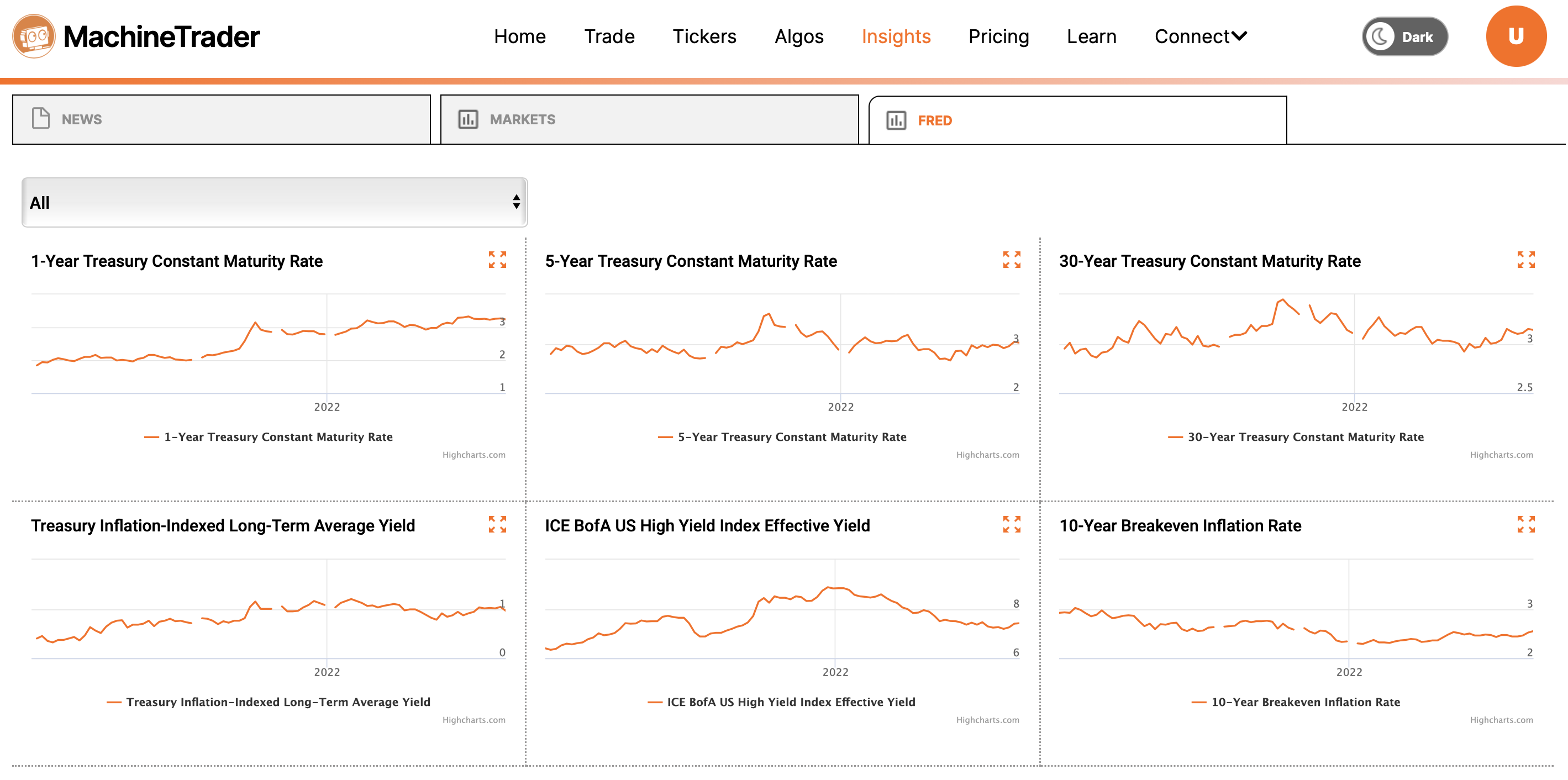Toggle the 30-Year Treasury legend color line
This screenshot has width=1568, height=780.
(x=1175, y=438)
